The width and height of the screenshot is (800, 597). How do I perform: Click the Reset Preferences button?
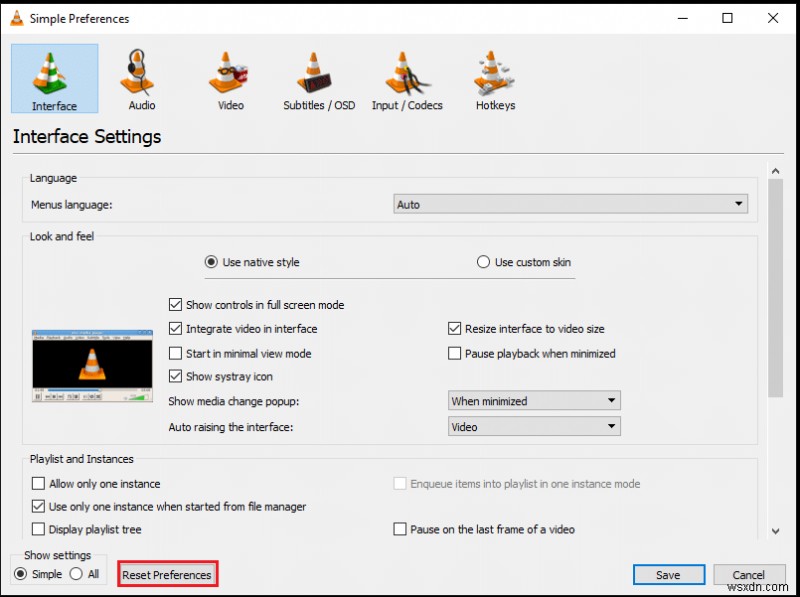pos(167,573)
